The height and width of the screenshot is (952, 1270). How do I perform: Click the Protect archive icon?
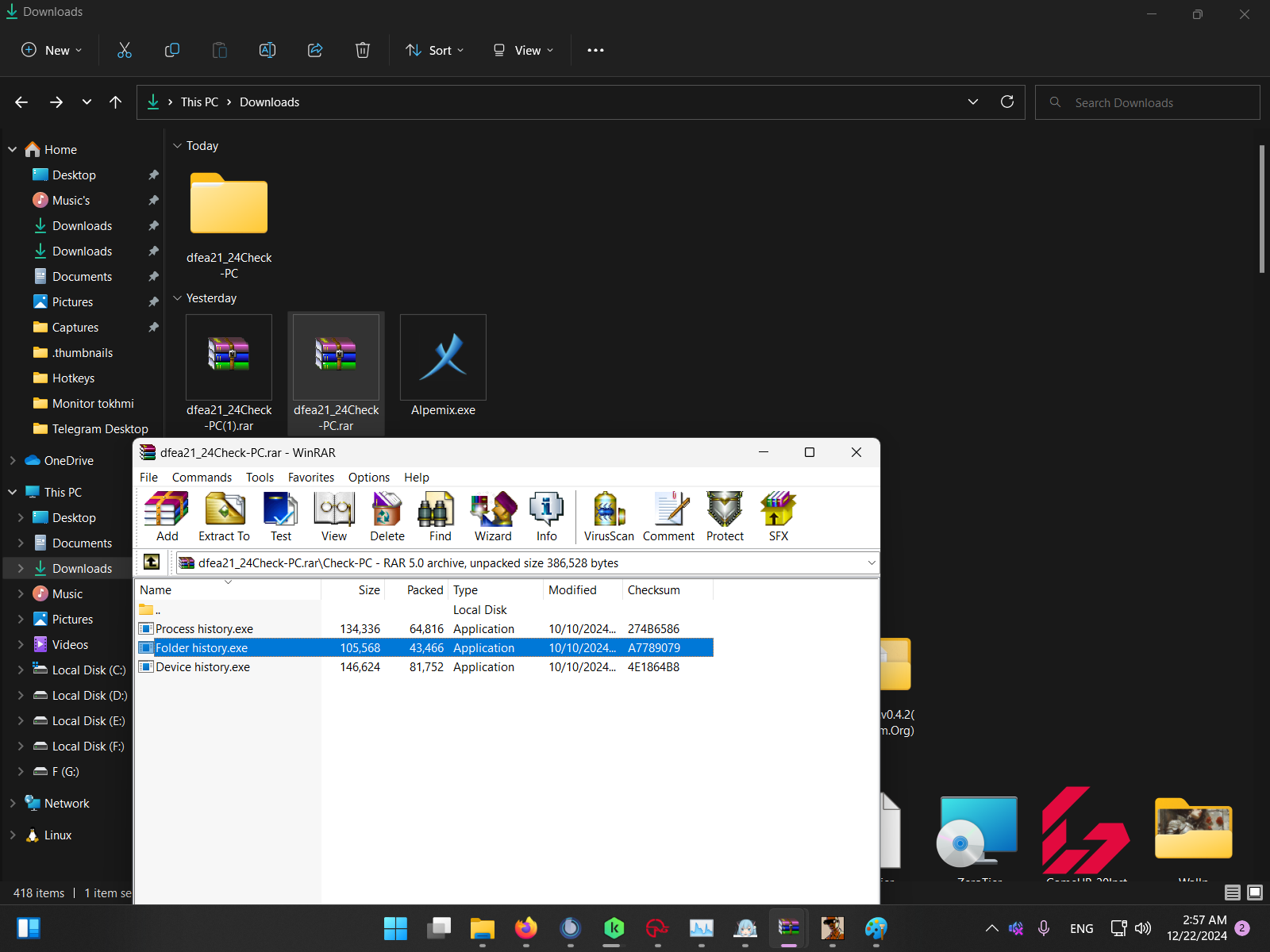click(x=725, y=516)
